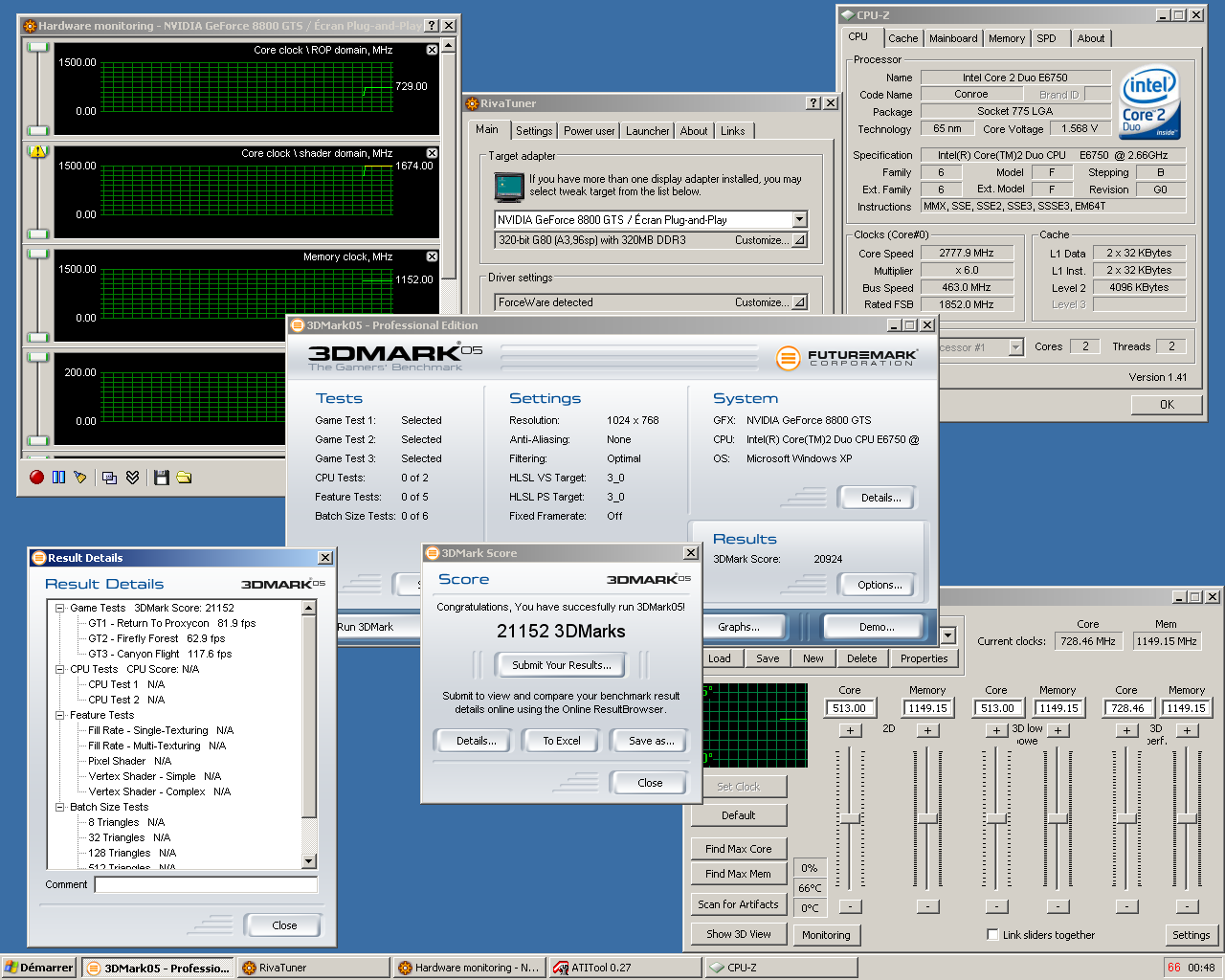Viewport: 1225px width, 980px height.
Task: Click the Intel Core 2 Duo logo
Action: [1149, 103]
